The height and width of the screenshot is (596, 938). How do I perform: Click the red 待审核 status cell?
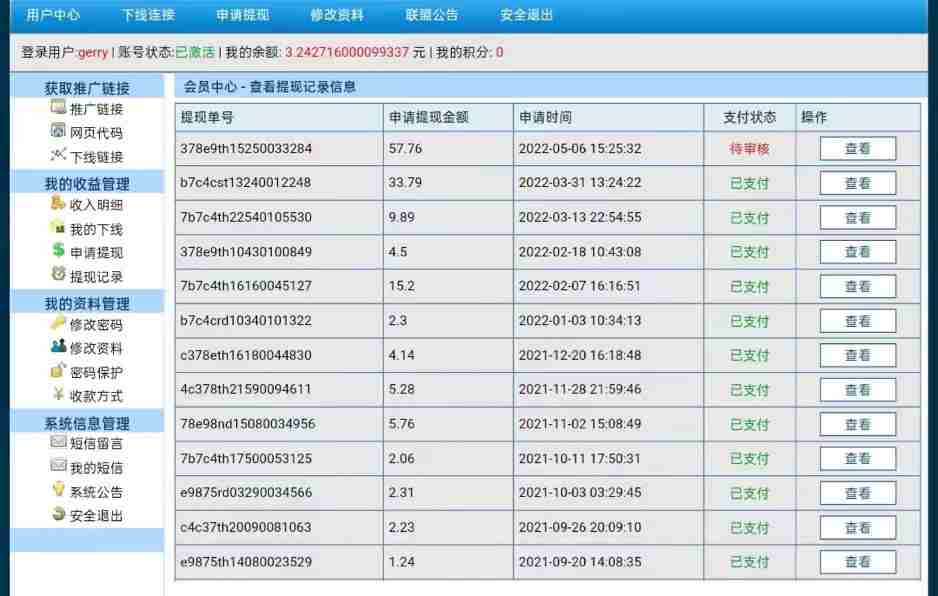750,148
